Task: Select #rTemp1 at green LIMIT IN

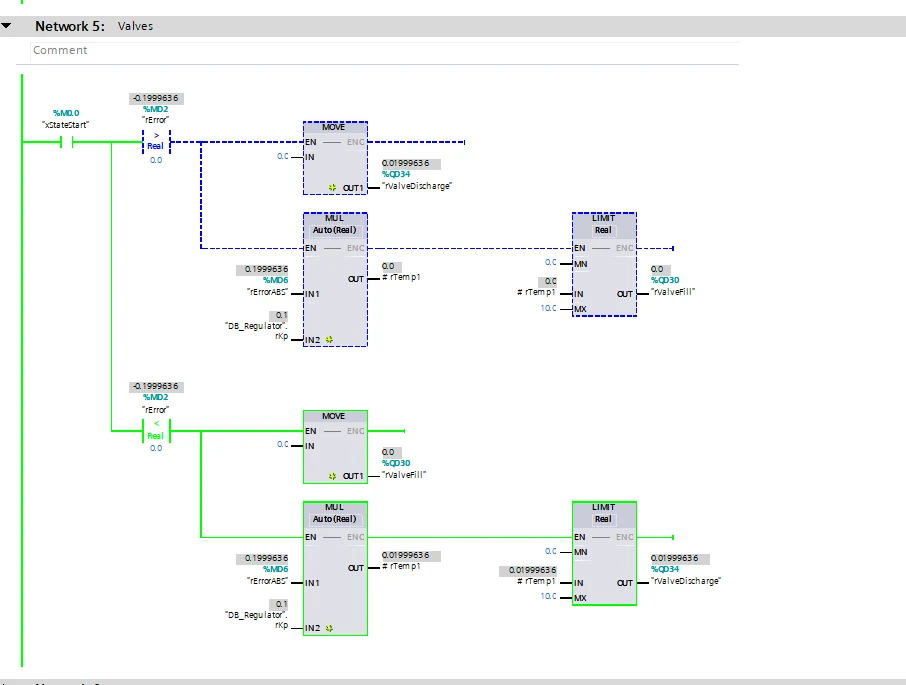Action: 536,581
